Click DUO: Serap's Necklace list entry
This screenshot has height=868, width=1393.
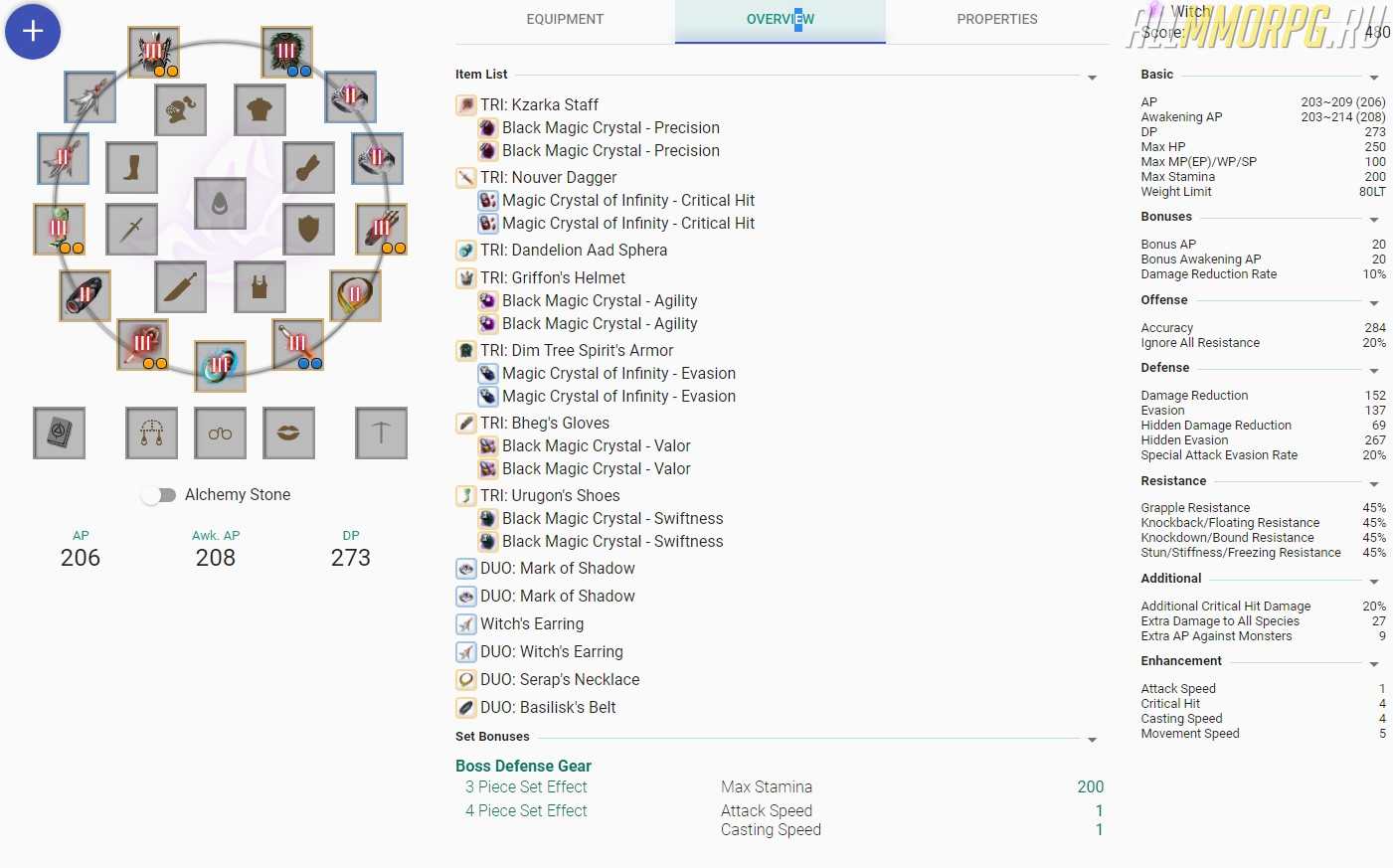tap(560, 679)
